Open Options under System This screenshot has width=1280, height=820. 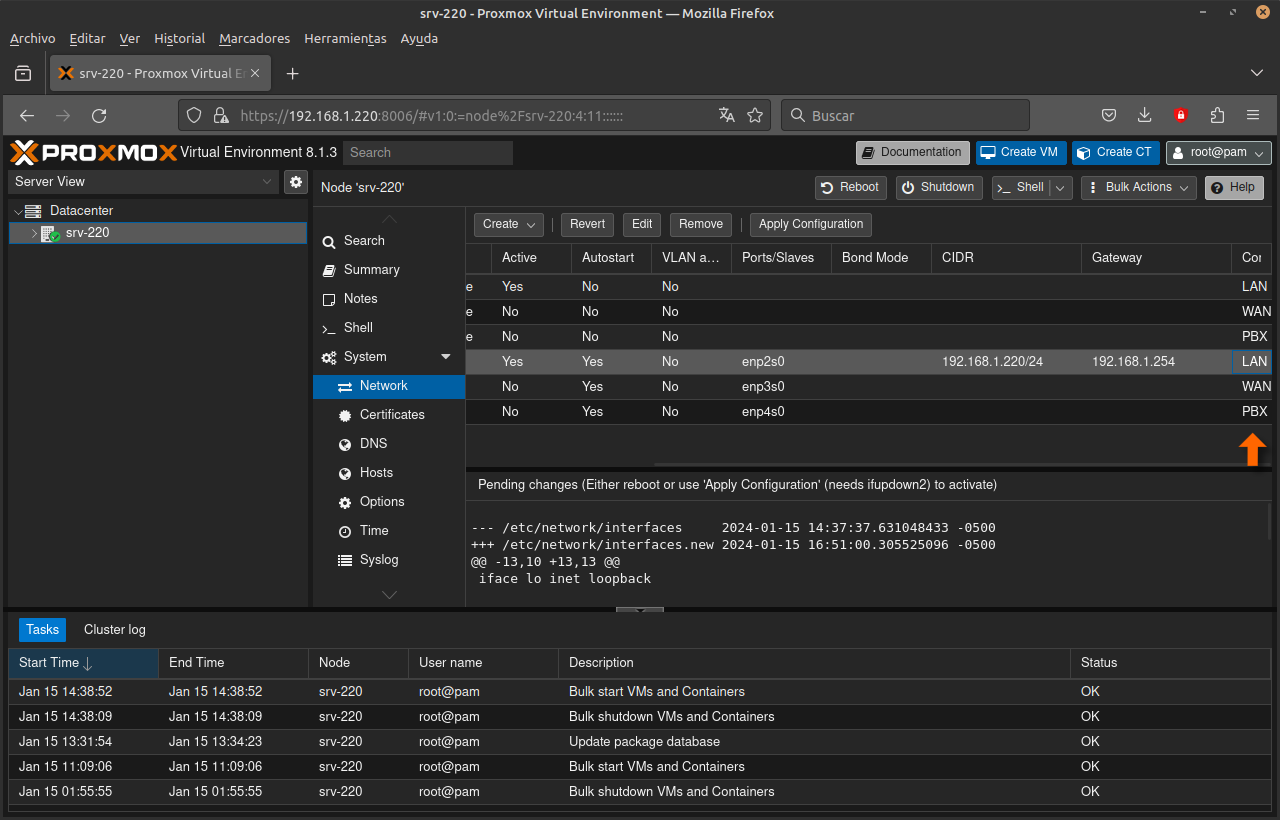tap(389, 502)
